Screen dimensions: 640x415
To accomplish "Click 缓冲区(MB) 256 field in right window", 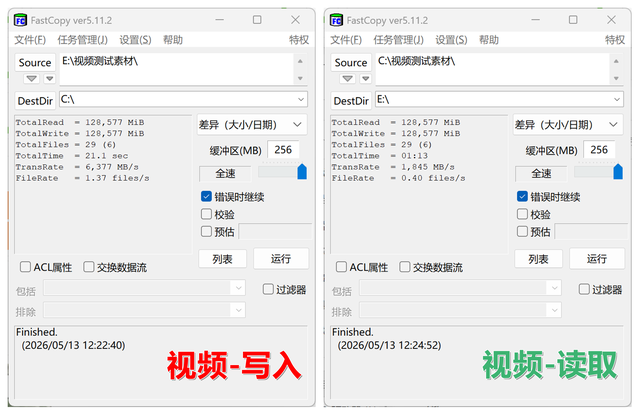I will (599, 150).
